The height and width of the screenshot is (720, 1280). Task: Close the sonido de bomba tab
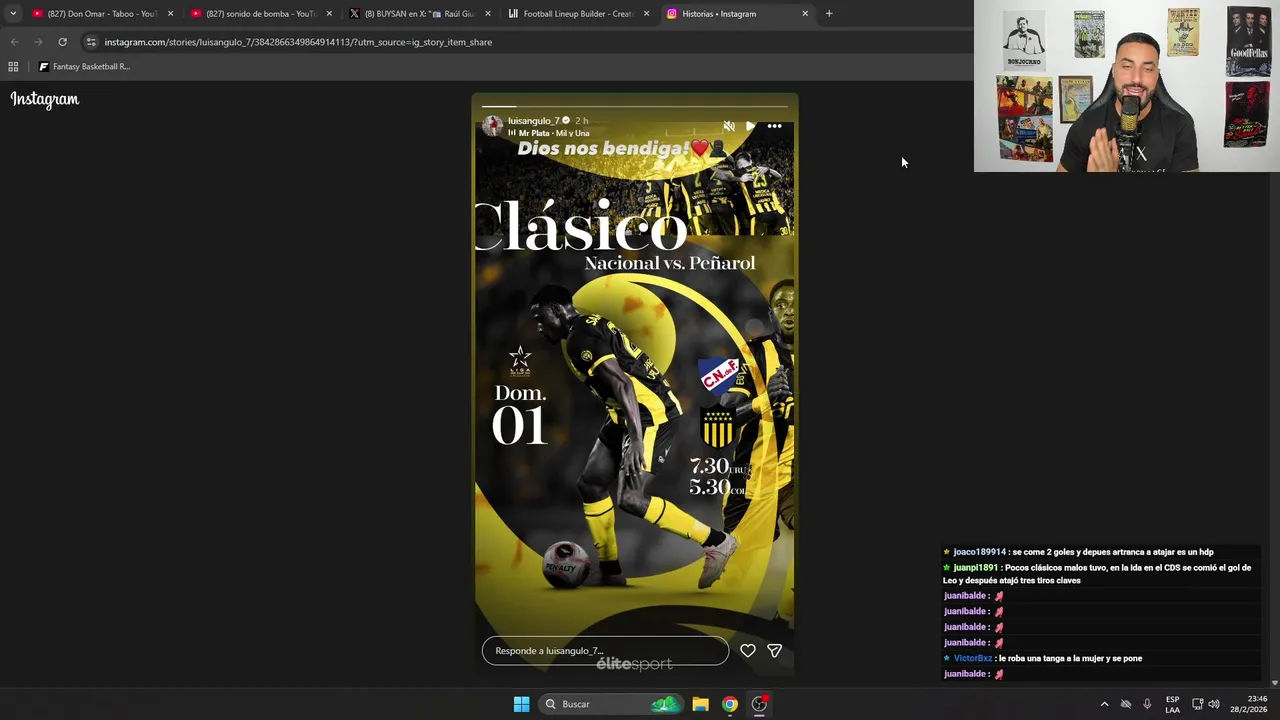tap(329, 14)
